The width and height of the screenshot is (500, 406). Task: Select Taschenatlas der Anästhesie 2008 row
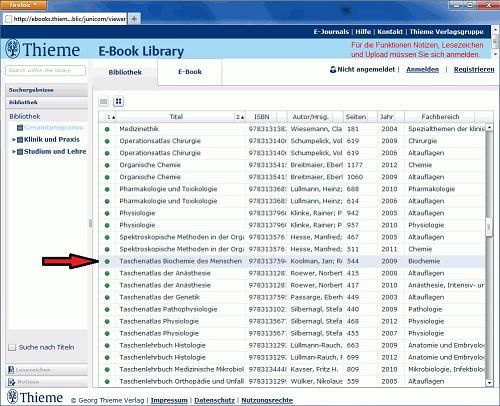292,273
